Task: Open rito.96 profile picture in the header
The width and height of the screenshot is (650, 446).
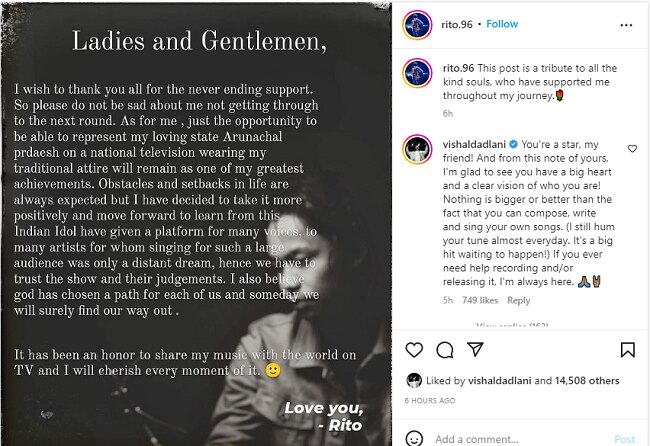Action: [x=416, y=23]
